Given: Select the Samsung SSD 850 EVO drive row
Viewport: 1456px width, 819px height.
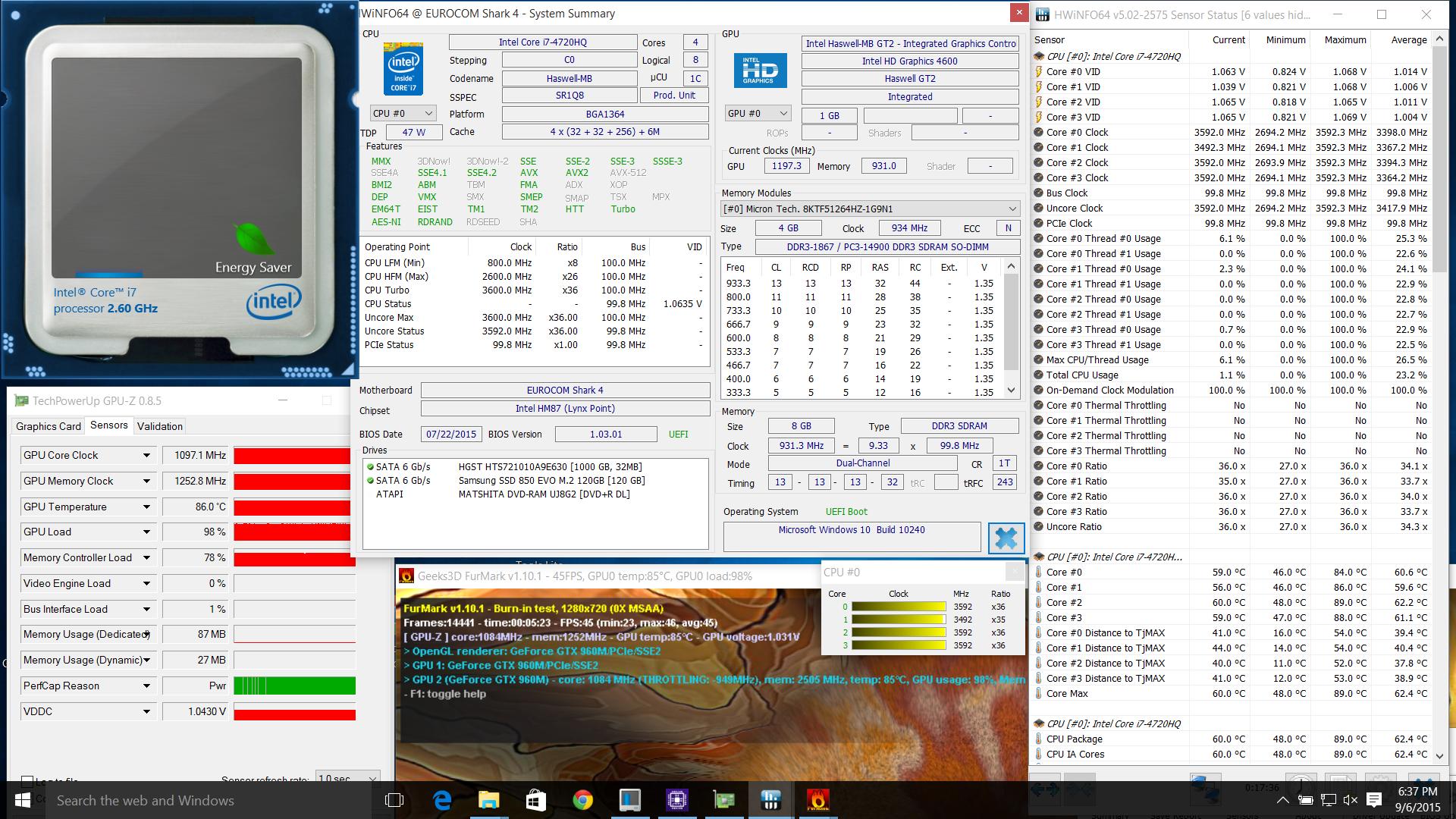Looking at the screenshot, I should pyautogui.click(x=535, y=481).
